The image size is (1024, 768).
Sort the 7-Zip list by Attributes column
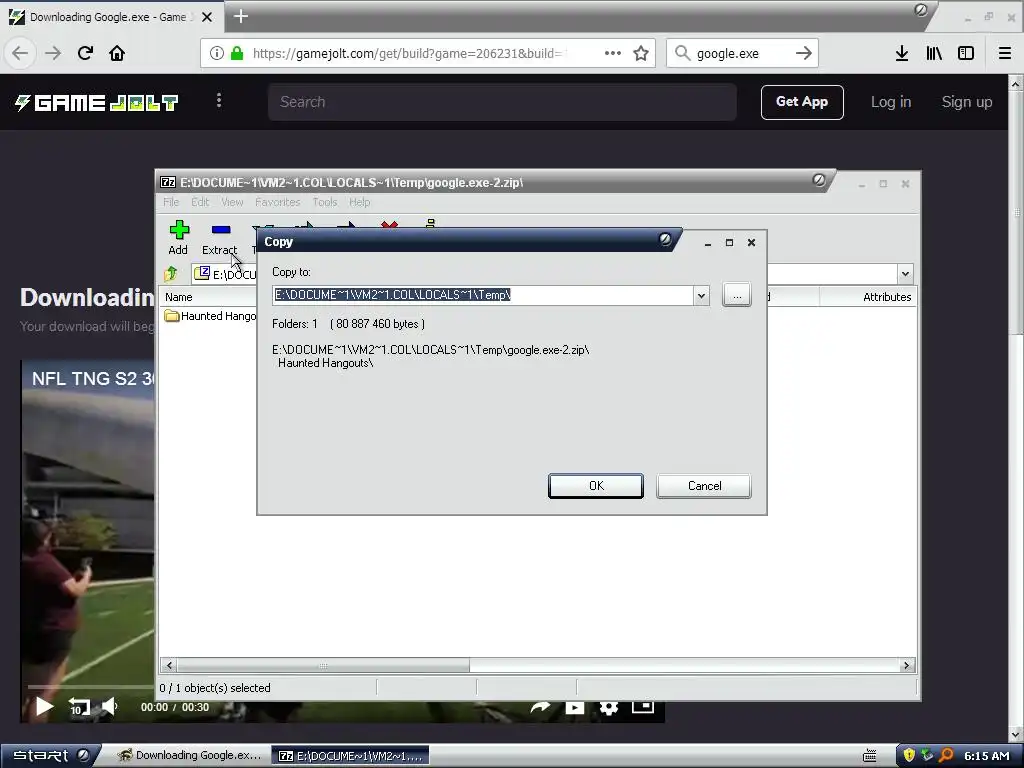[x=886, y=296]
